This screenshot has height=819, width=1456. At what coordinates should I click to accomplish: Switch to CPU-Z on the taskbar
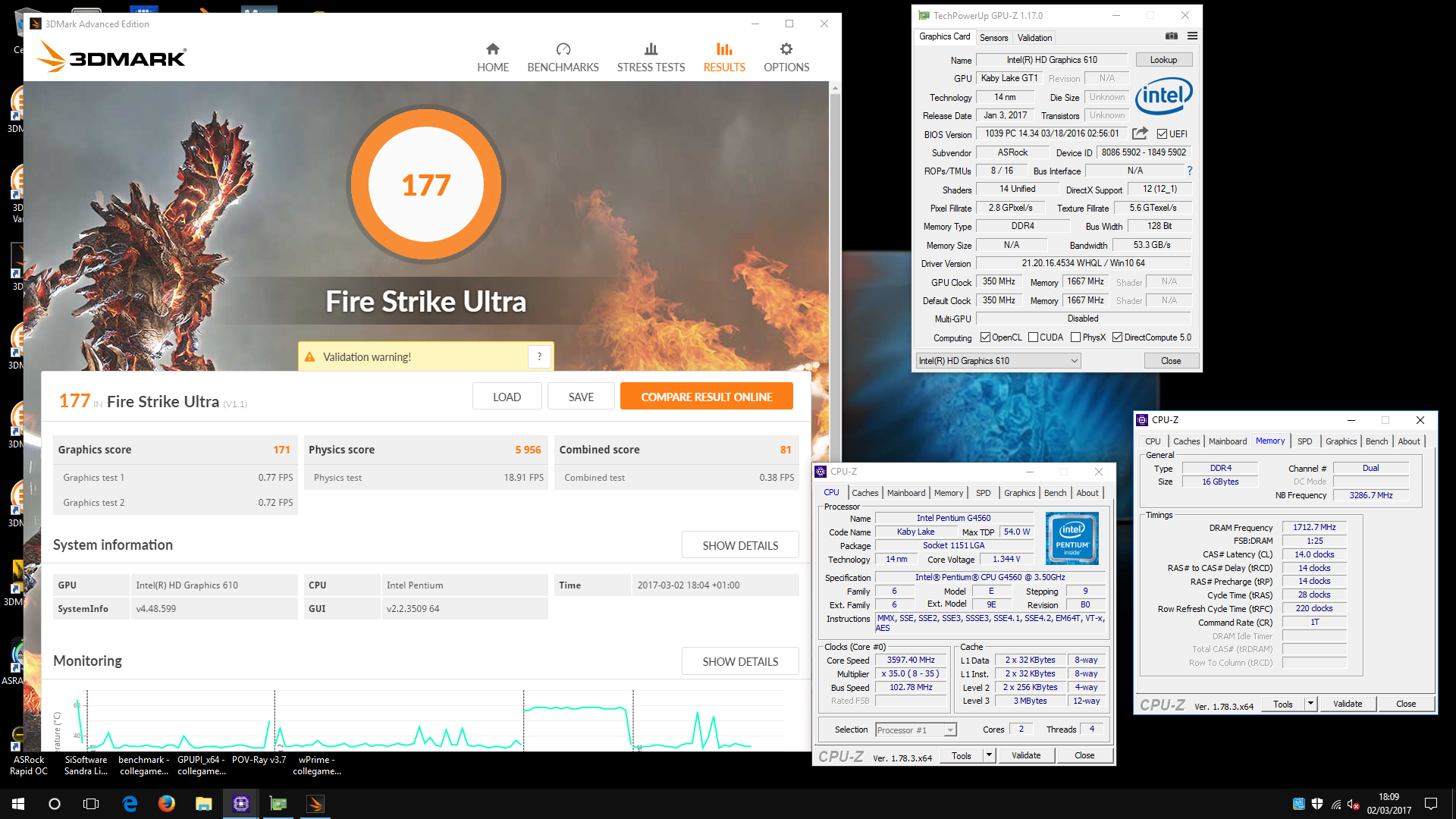pos(241,804)
